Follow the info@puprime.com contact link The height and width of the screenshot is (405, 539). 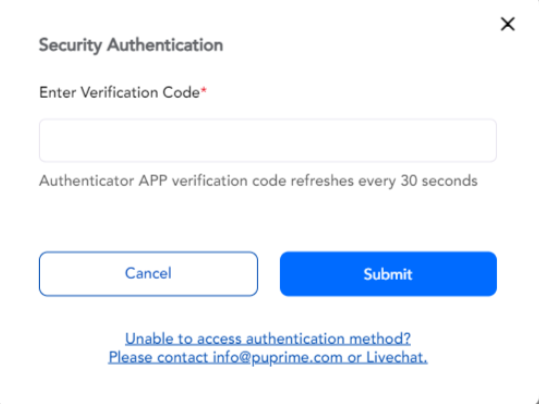pos(277,358)
